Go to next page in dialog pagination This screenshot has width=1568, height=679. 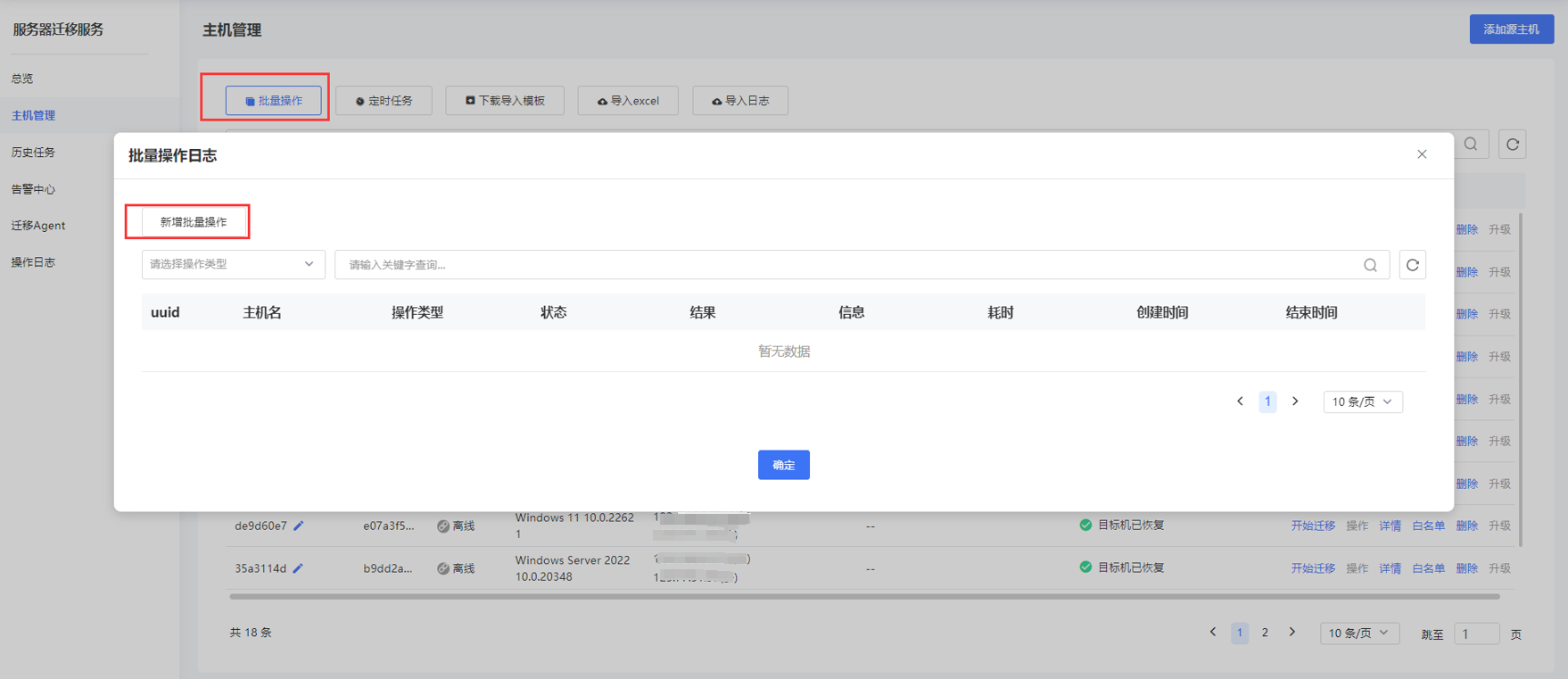tap(1295, 402)
